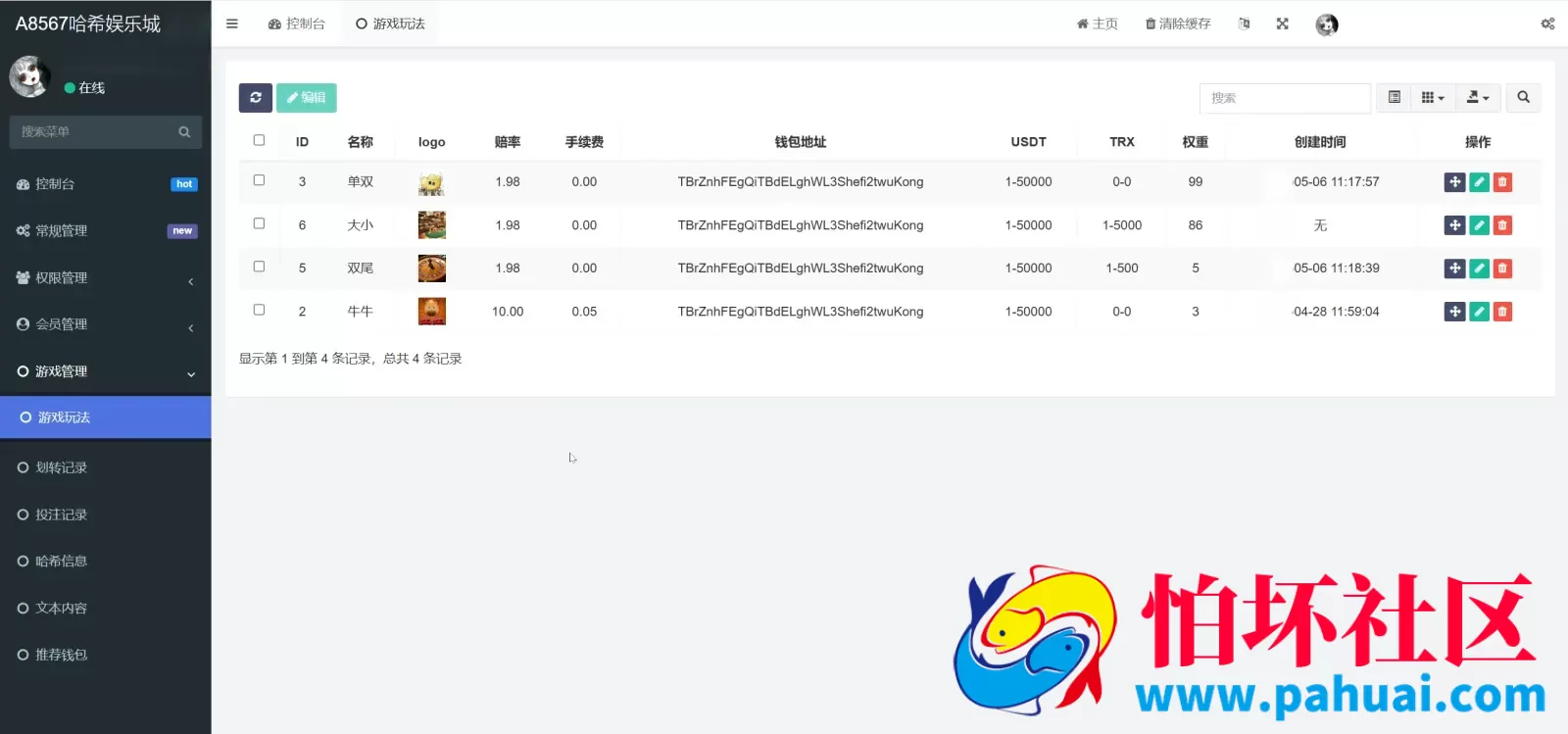Click the delete trash in 双尾 row
1568x734 pixels.
pos(1502,269)
